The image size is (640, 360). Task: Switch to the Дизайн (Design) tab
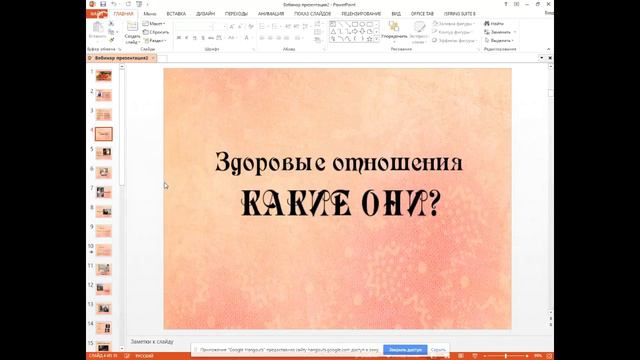pyautogui.click(x=205, y=14)
